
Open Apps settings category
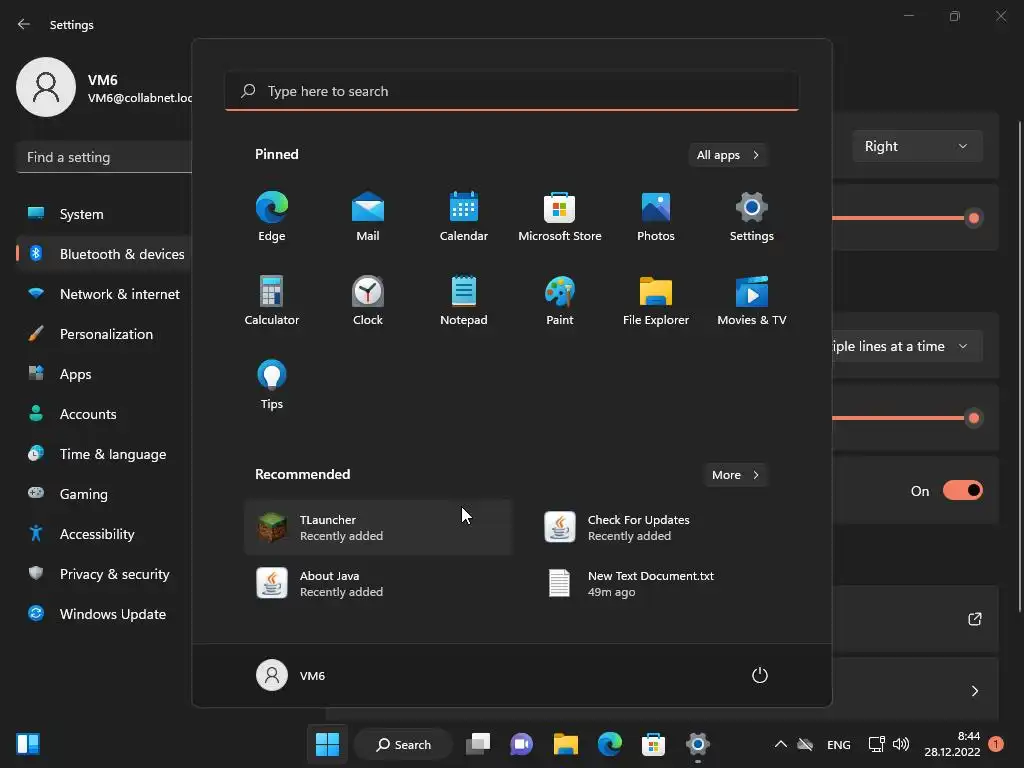pos(104,374)
